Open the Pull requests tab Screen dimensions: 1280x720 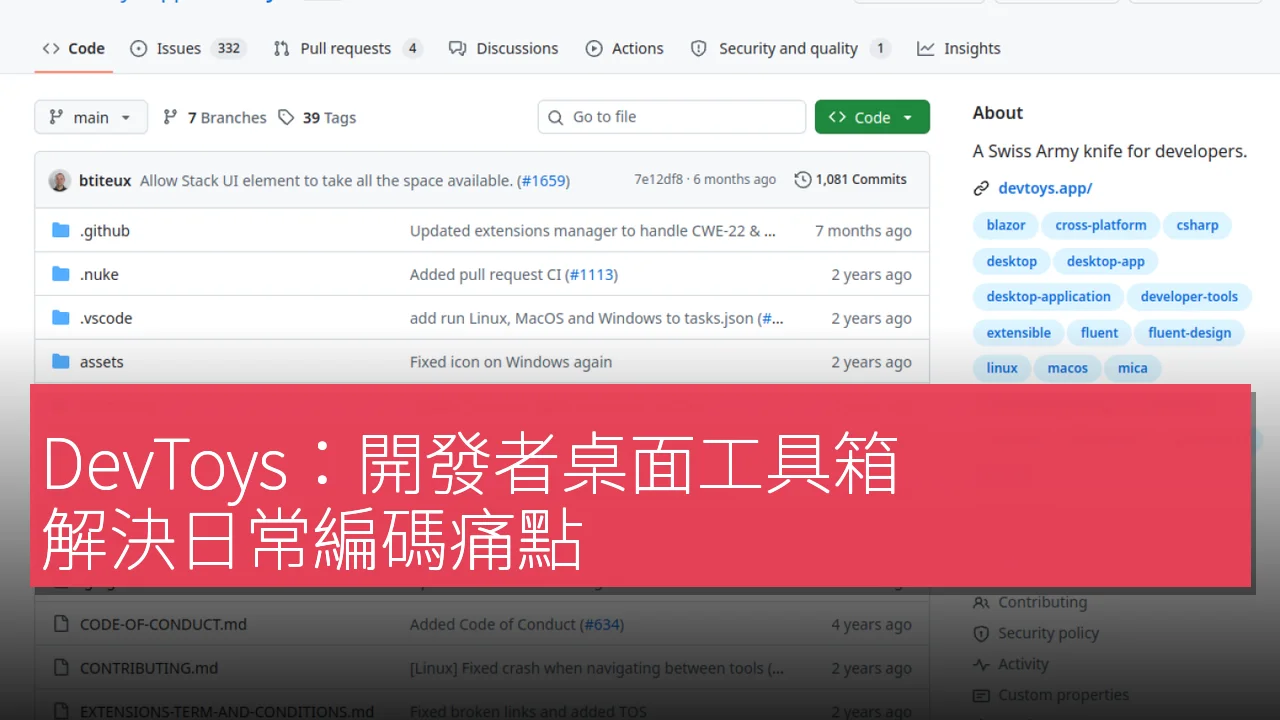coord(347,48)
